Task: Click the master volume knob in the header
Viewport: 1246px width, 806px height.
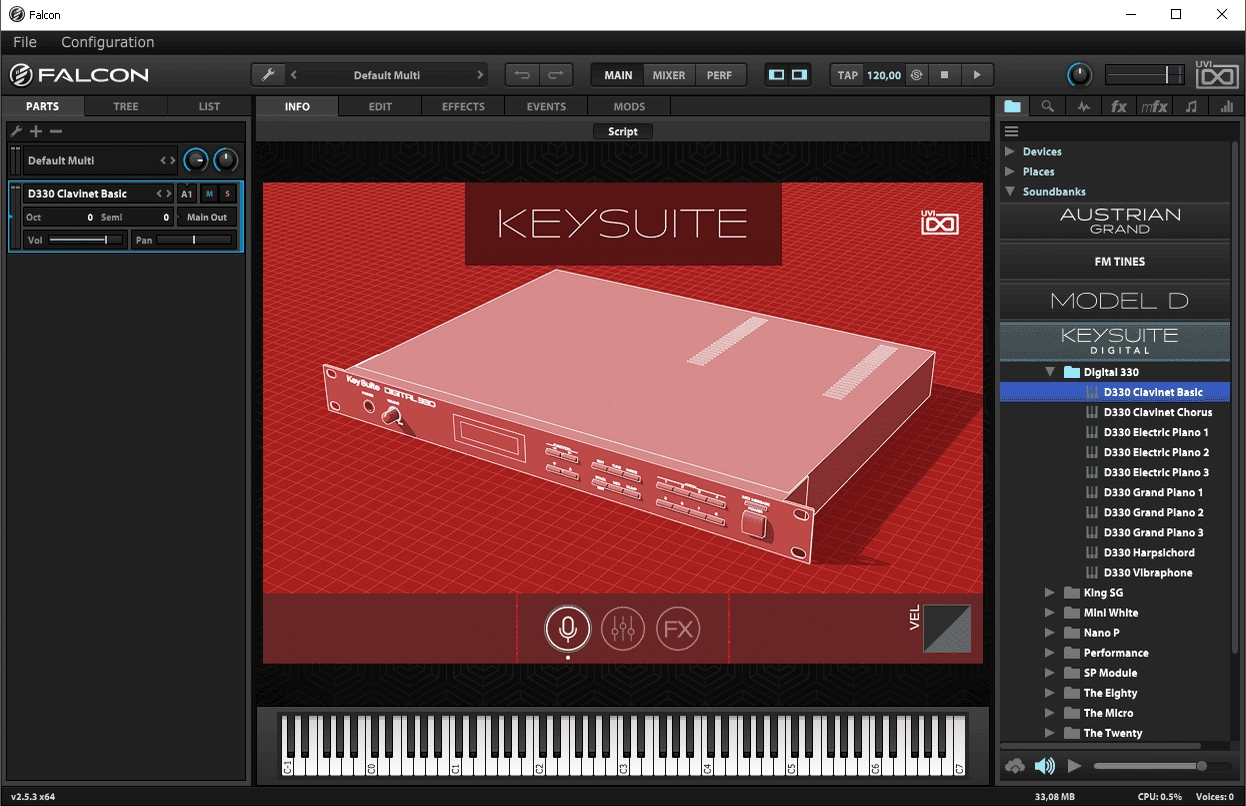Action: point(1080,75)
